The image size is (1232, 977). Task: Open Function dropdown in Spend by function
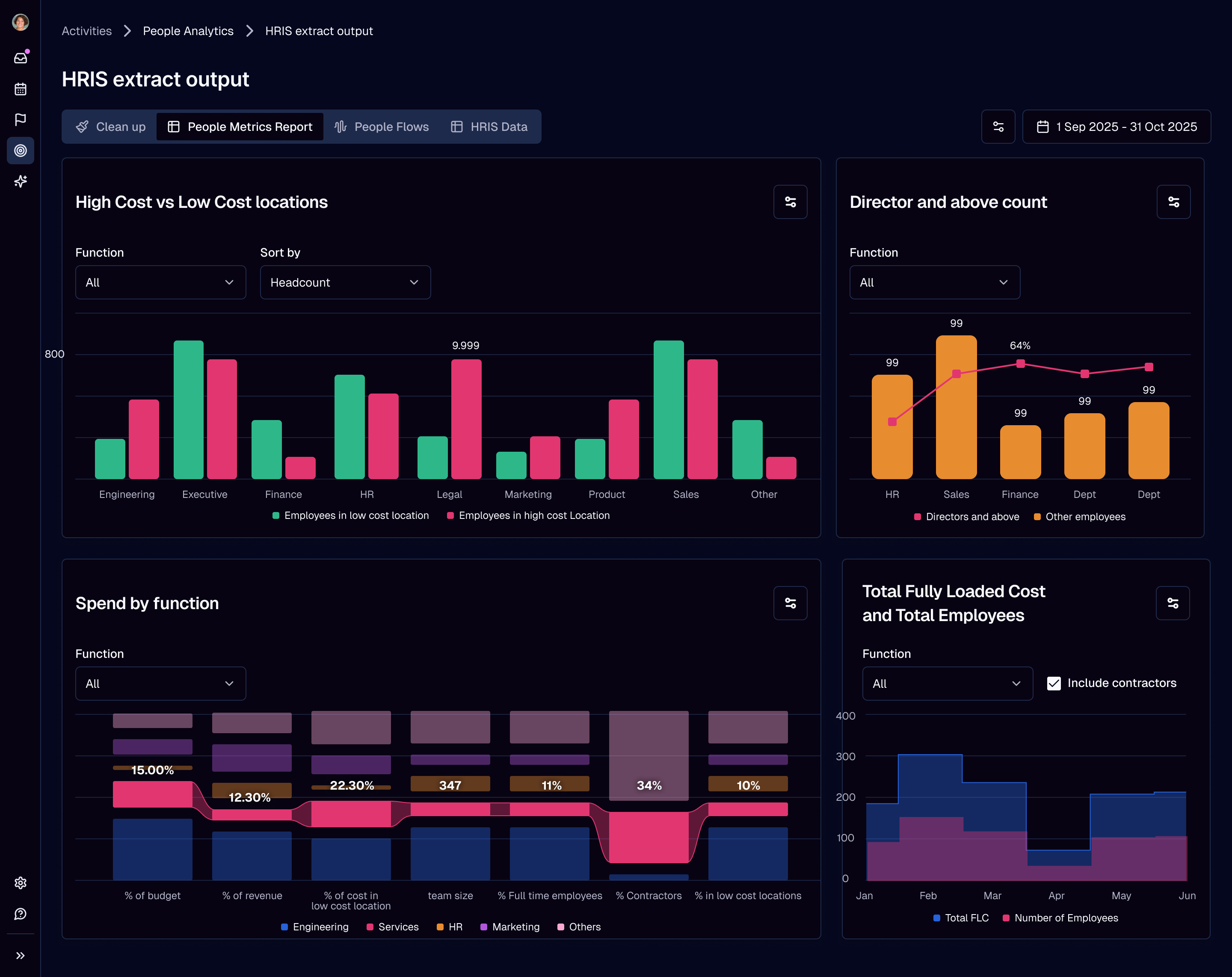(160, 684)
